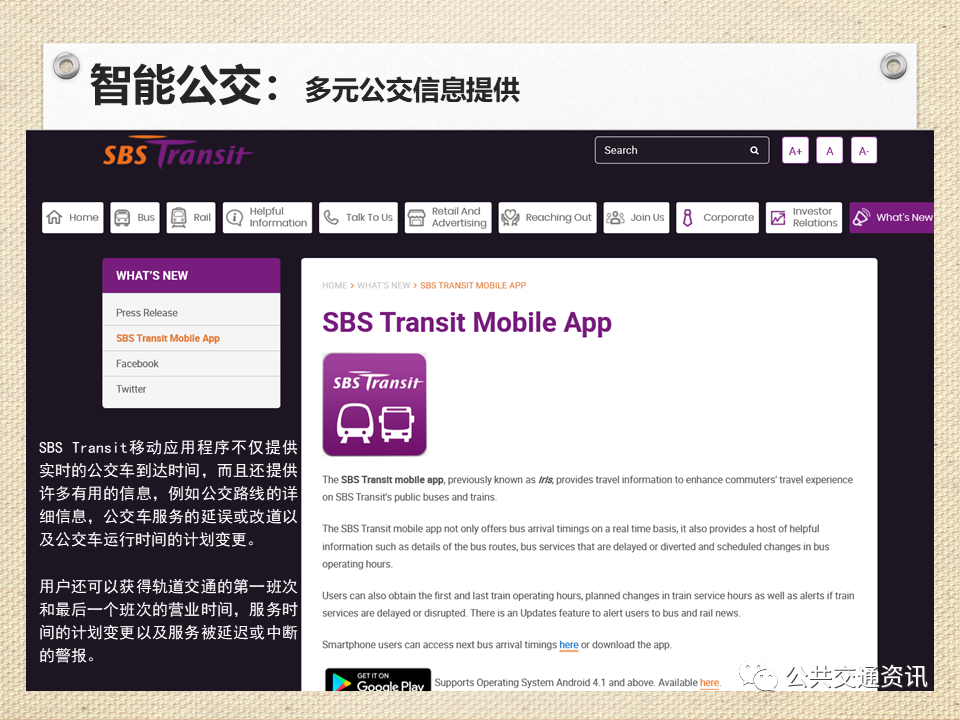
Task: Click the What's New megaphone icon
Action: point(861,217)
